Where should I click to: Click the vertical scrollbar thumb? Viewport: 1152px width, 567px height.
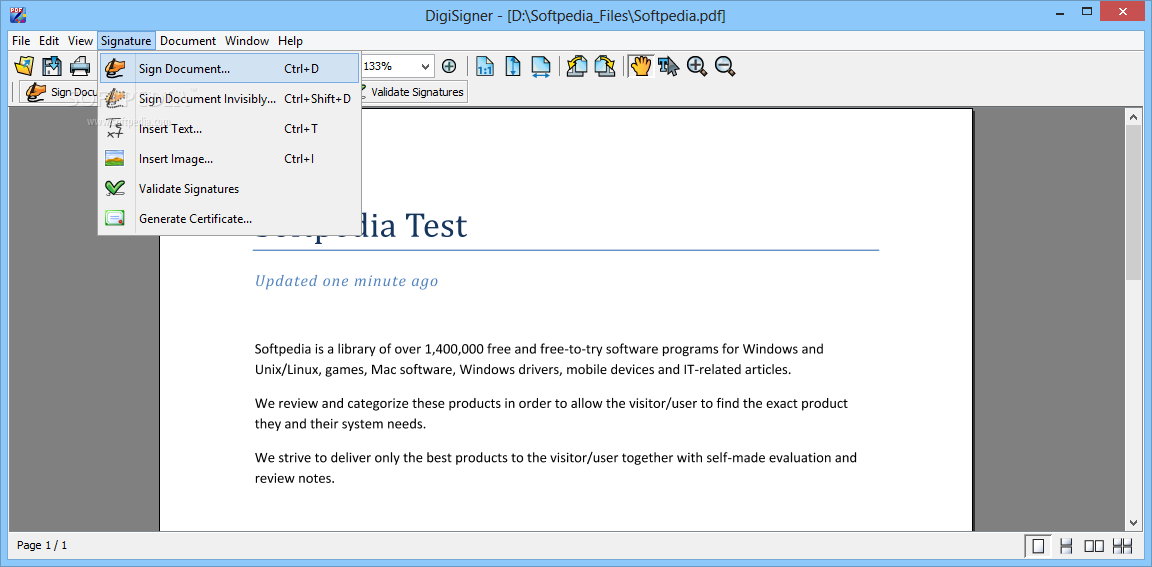click(1134, 202)
